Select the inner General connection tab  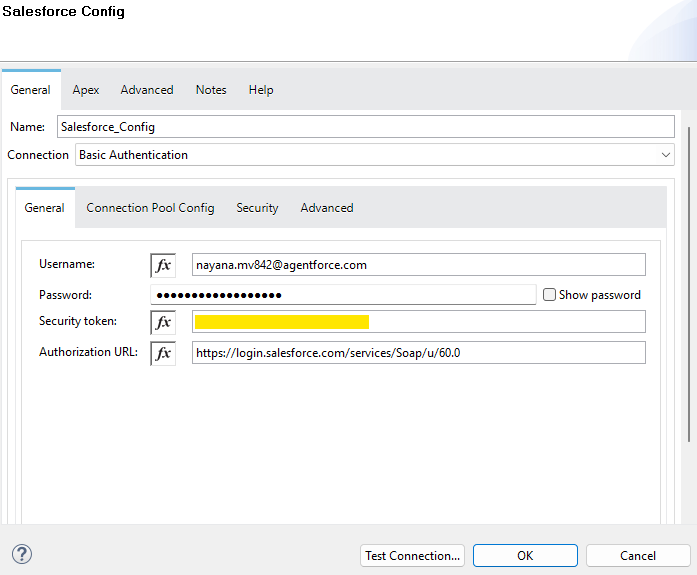[x=44, y=208]
